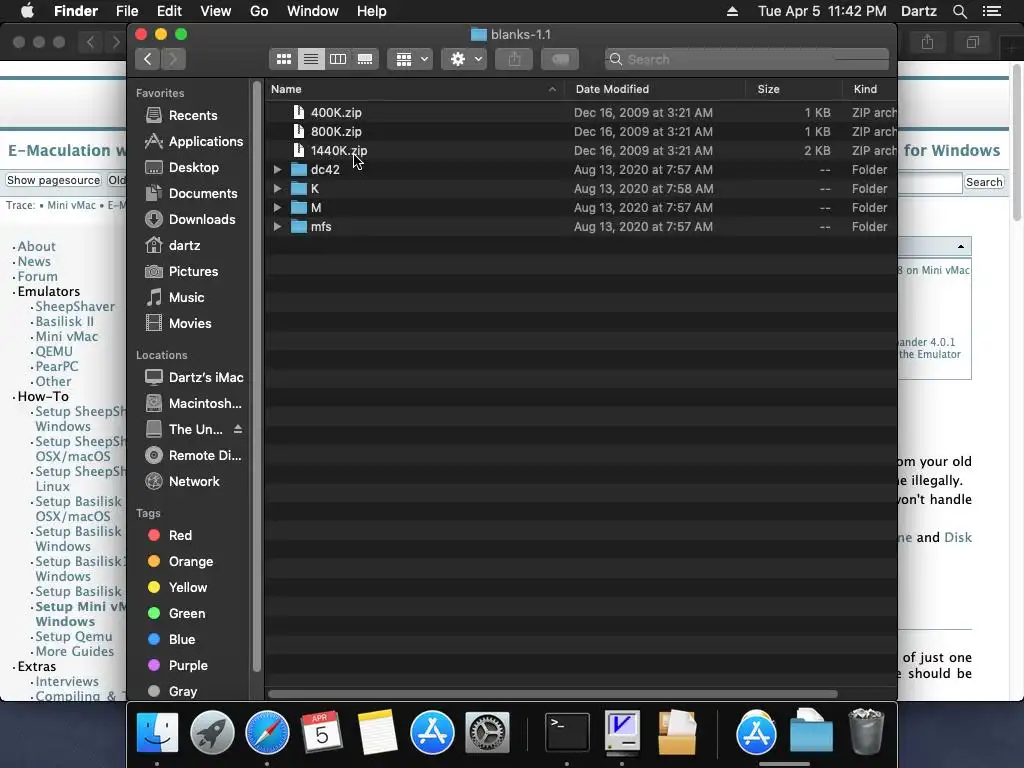This screenshot has height=768, width=1024.
Task: Switch Finder to gallery view
Action: coord(365,59)
